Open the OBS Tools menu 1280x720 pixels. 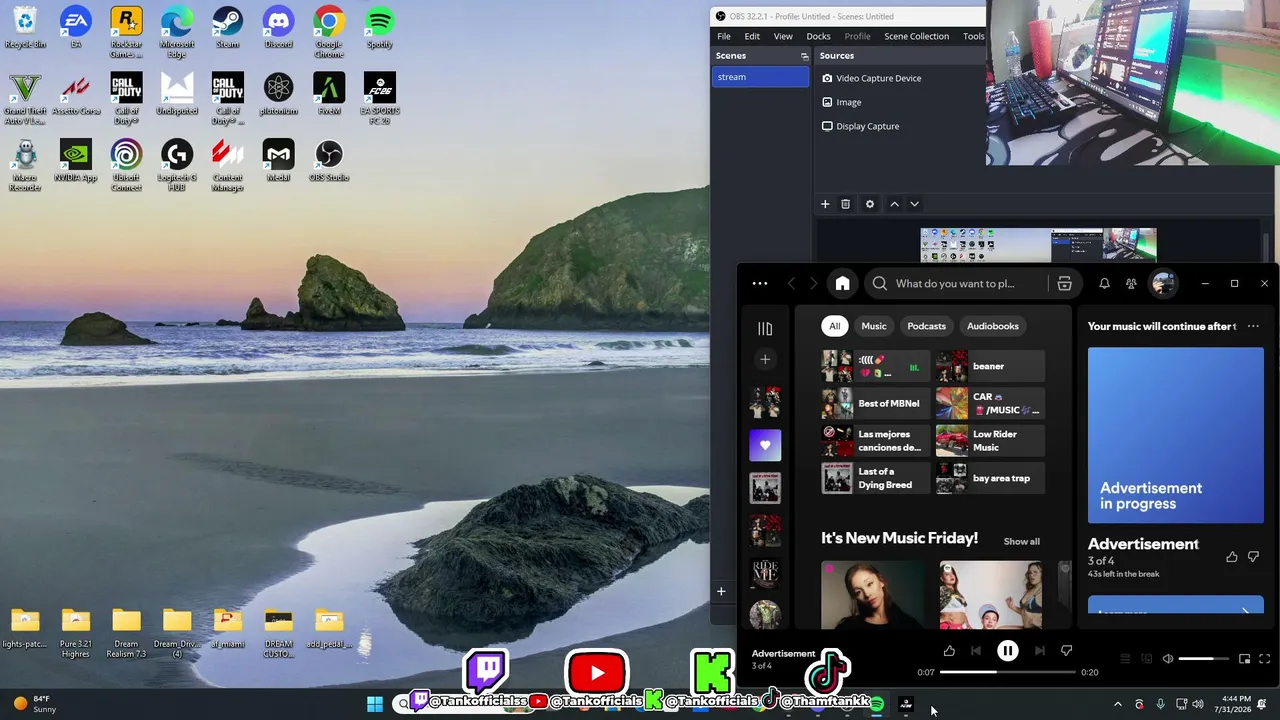pyautogui.click(x=973, y=36)
